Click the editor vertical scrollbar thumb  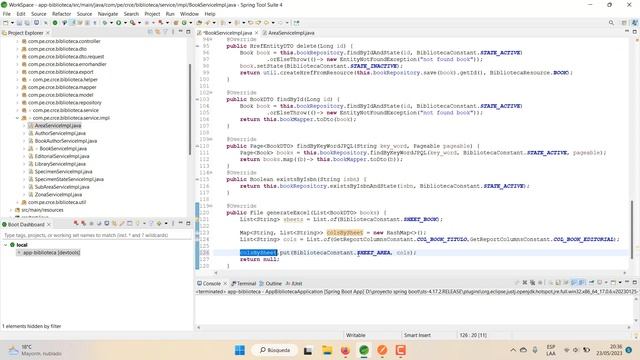(632, 229)
